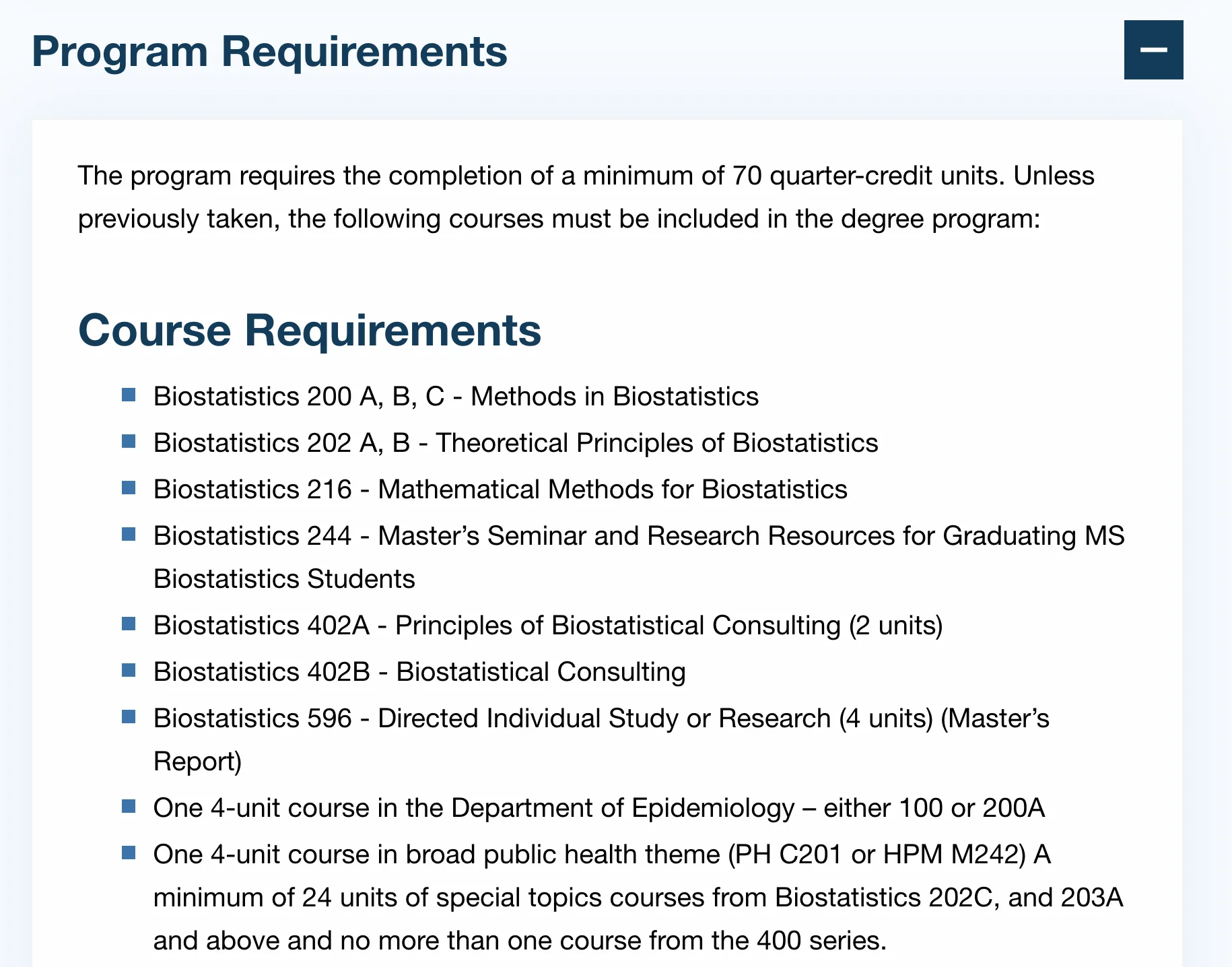Click the Program Requirements heading
This screenshot has width=1232, height=967.
point(269,51)
